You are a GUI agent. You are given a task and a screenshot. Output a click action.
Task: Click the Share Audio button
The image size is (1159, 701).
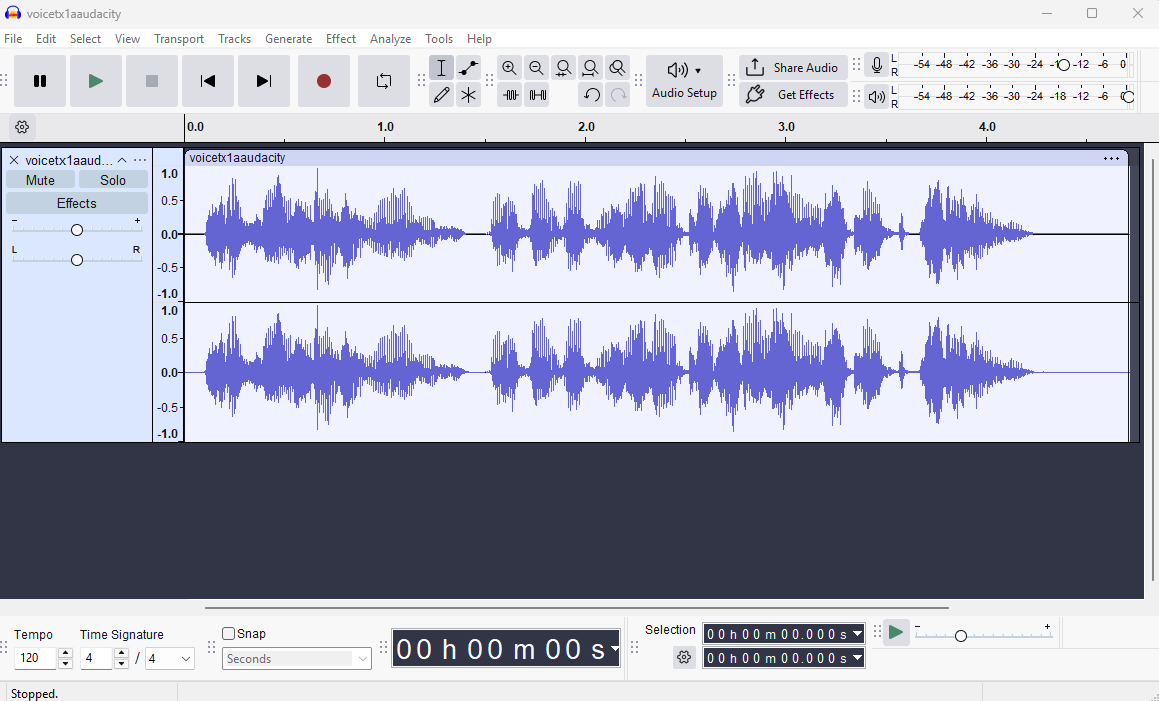click(x=794, y=68)
